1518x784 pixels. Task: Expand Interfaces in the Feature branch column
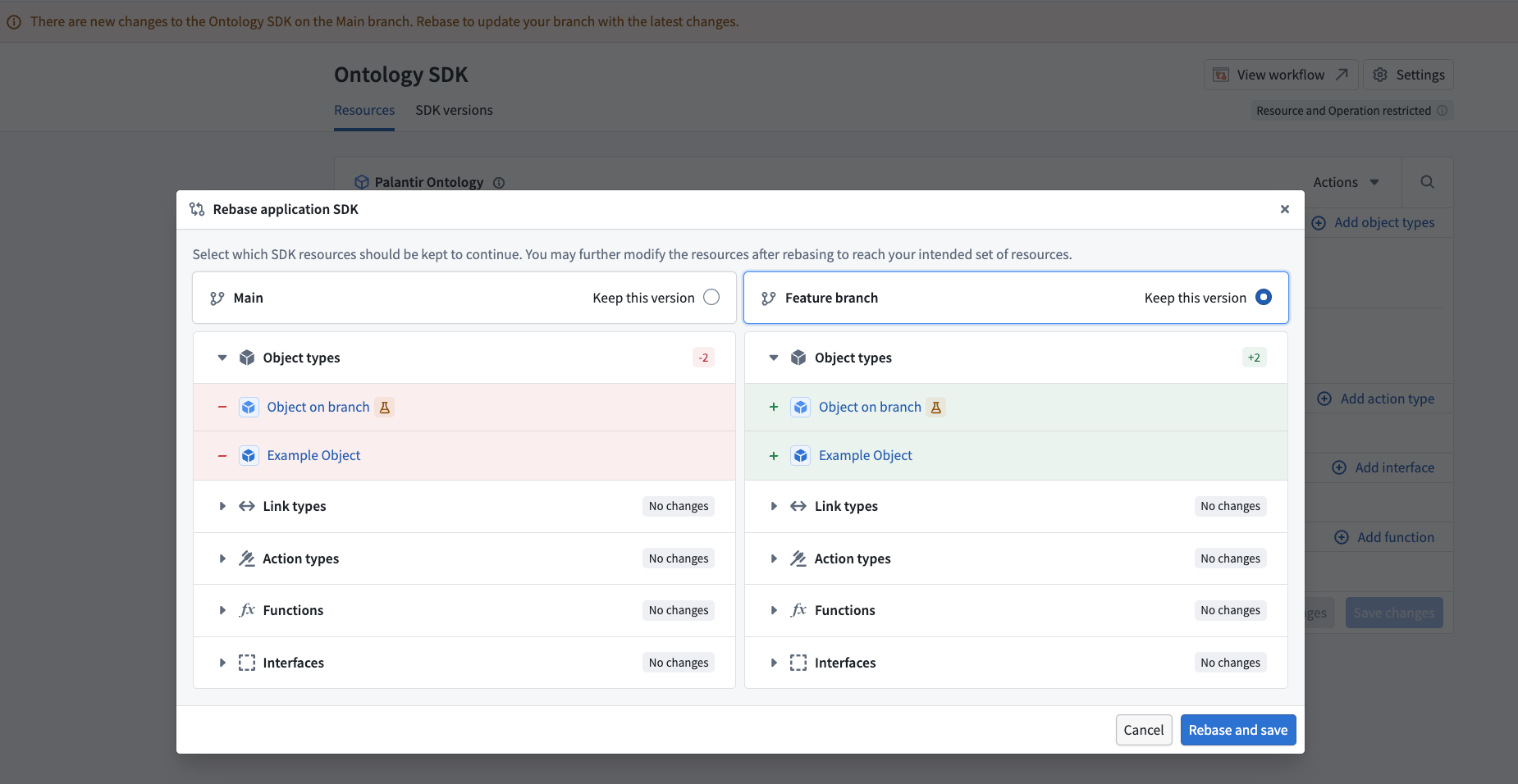click(x=774, y=663)
